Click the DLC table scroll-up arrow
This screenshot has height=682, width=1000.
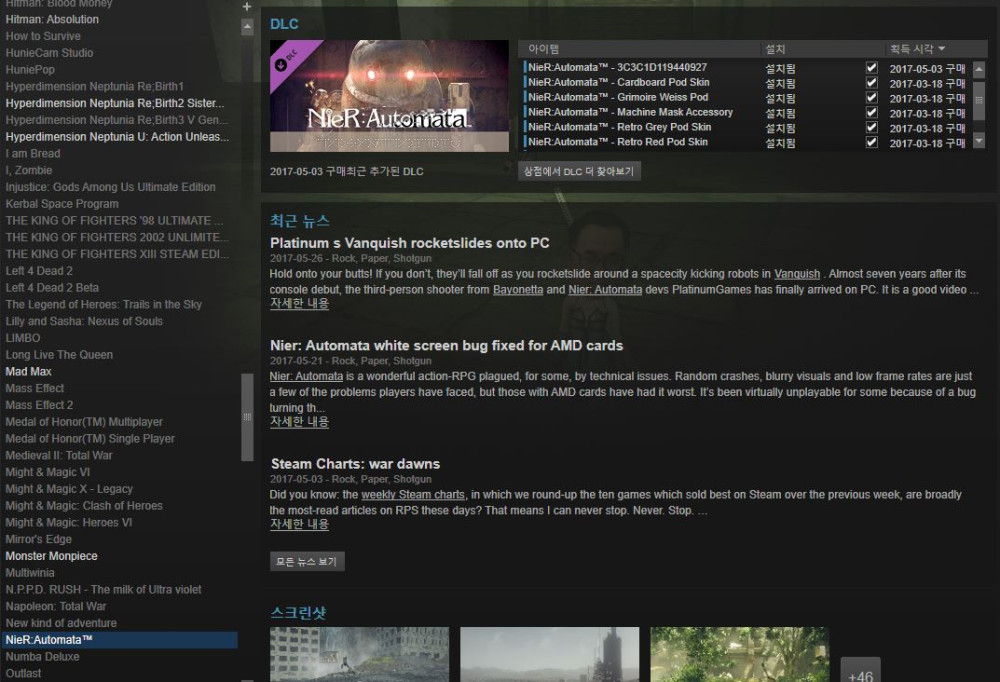(x=979, y=68)
